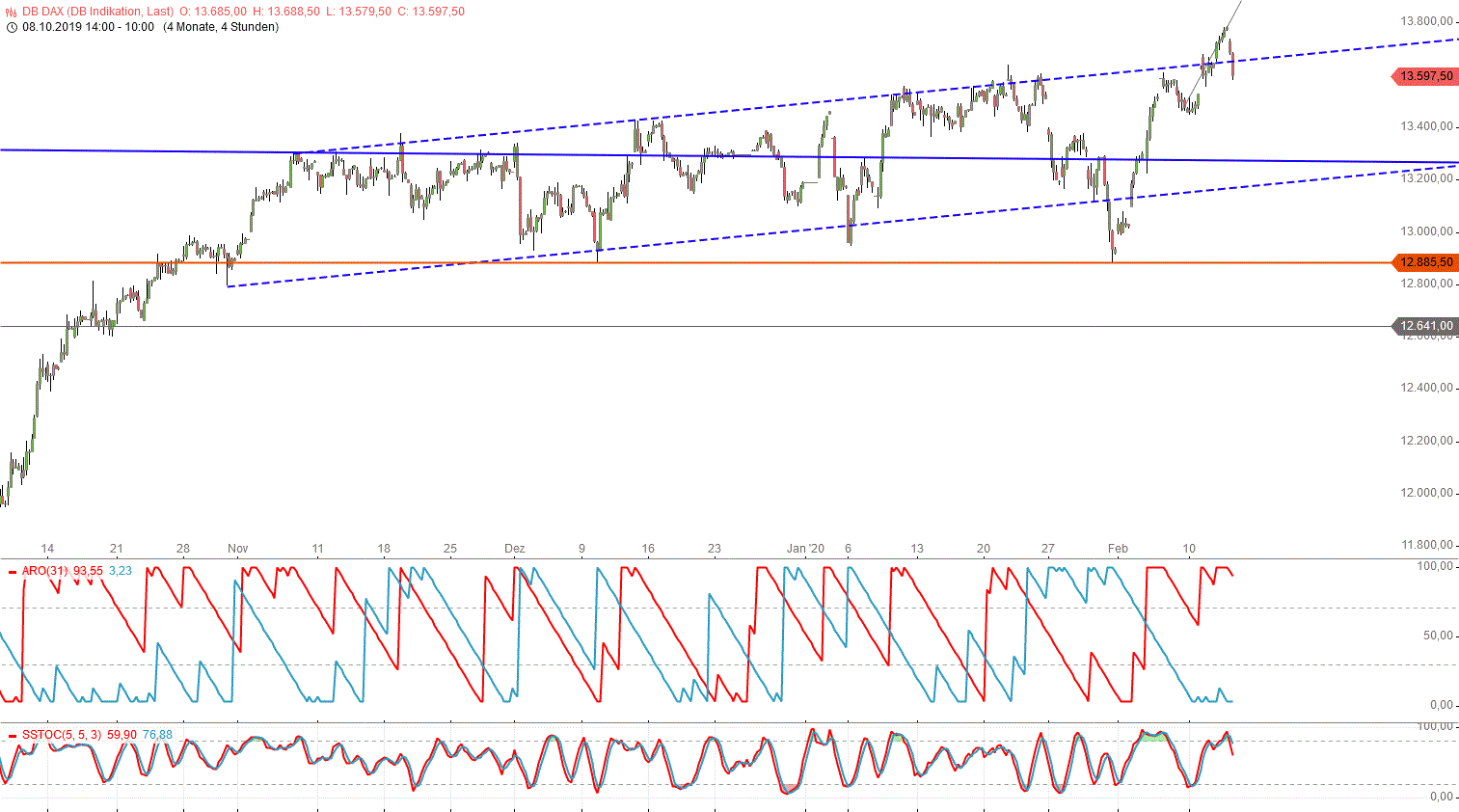Click the clock icon before the date range
Viewport: 1459px width, 812px height.
click(12, 27)
